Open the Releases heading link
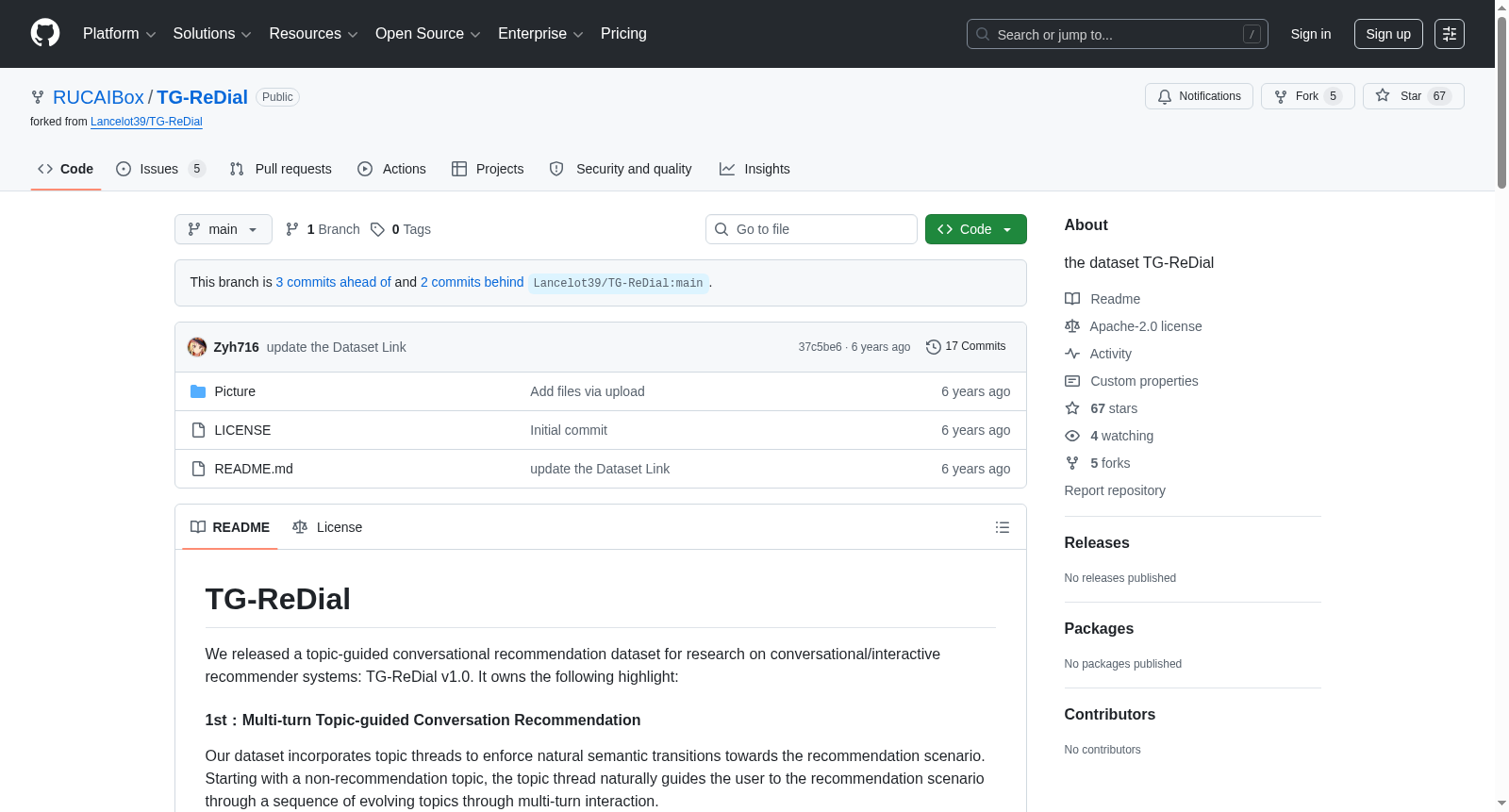The image size is (1509, 812). tap(1097, 542)
